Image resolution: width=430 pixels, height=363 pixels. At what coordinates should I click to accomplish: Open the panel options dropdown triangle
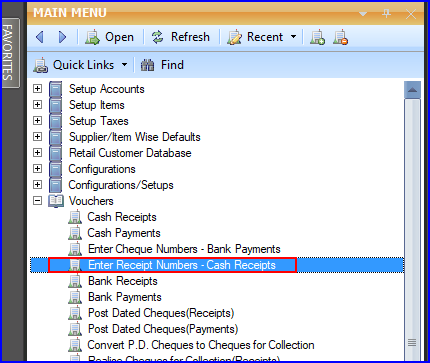pos(363,14)
